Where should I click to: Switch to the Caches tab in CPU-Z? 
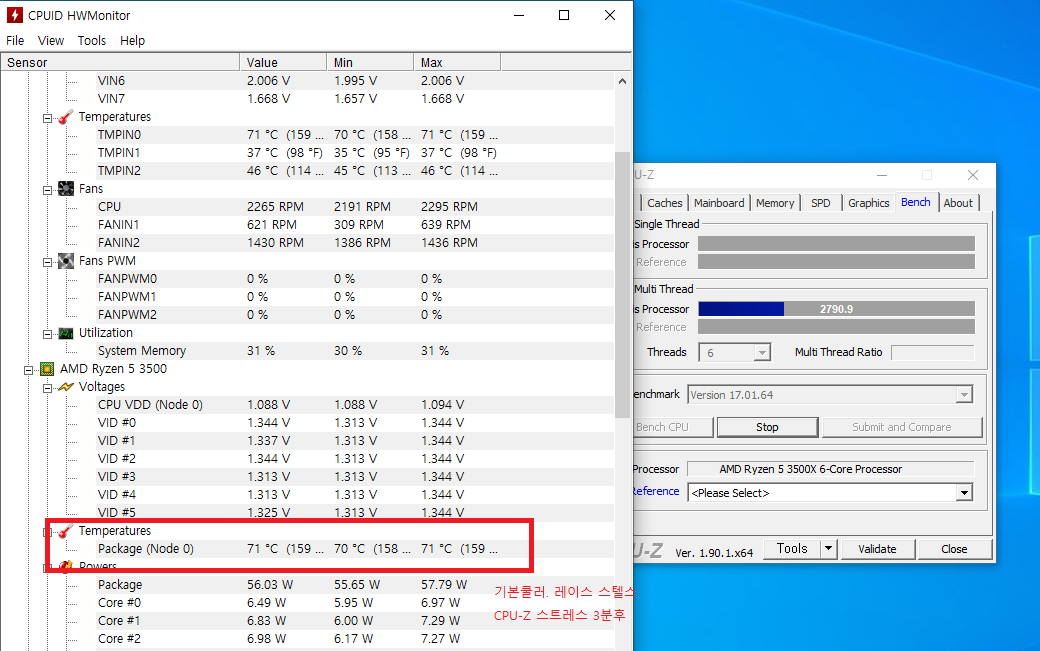[x=665, y=203]
